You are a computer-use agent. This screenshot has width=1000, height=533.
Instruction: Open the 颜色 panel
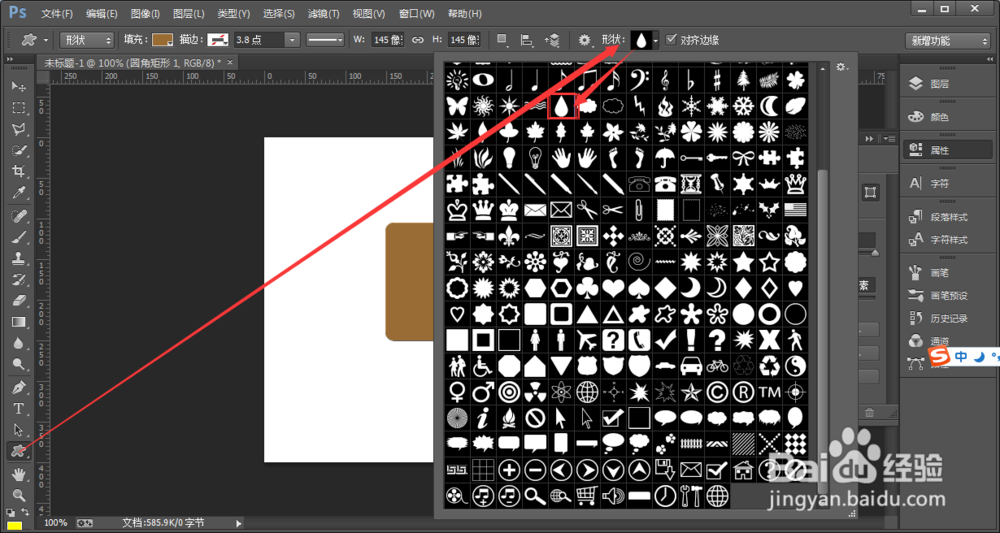point(946,117)
